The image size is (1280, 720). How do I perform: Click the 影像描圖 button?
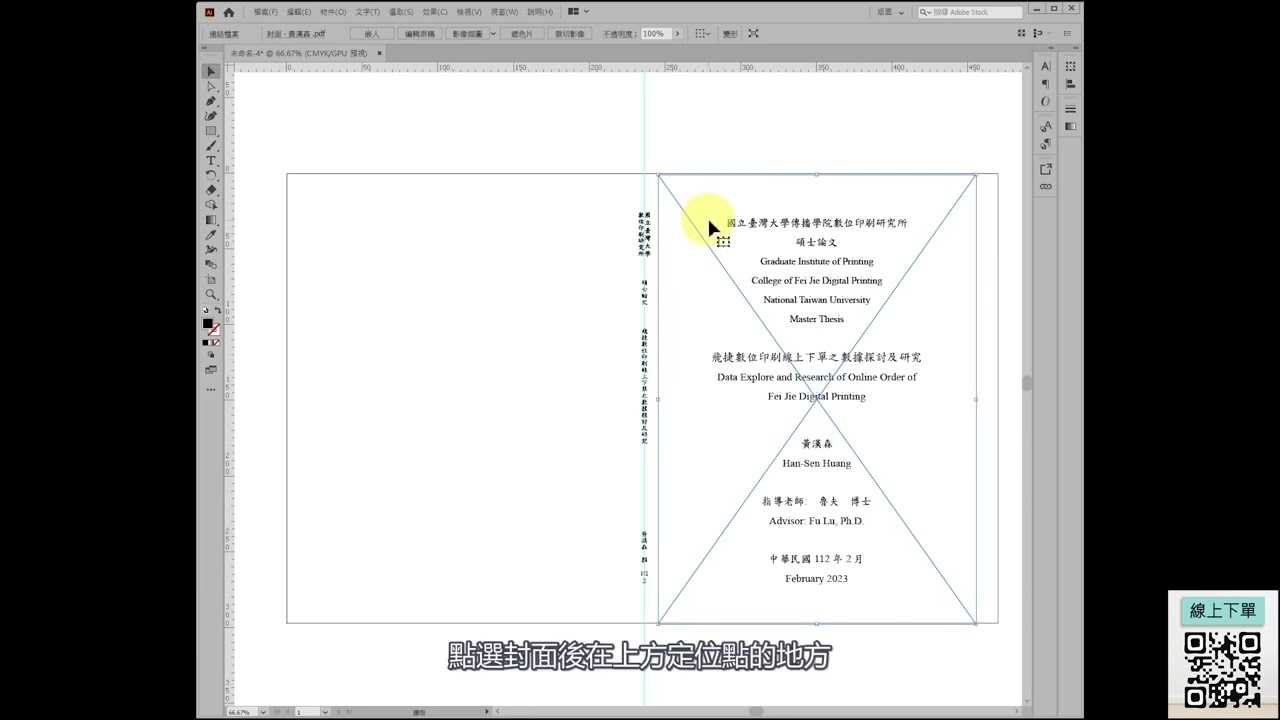click(x=467, y=33)
